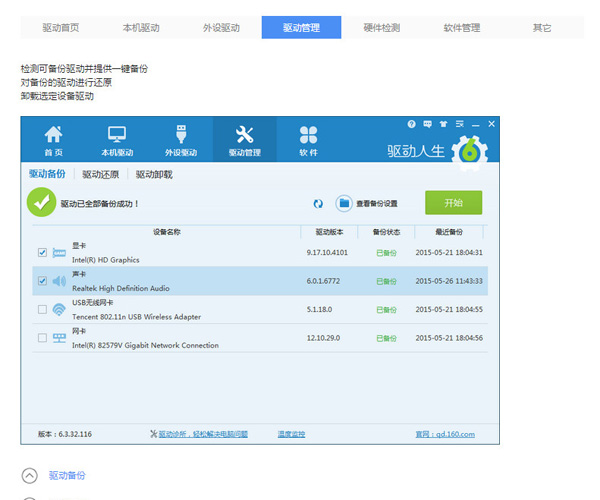
Task: Click the 版本: 6.3.32.116 version text
Action: (x=65, y=434)
